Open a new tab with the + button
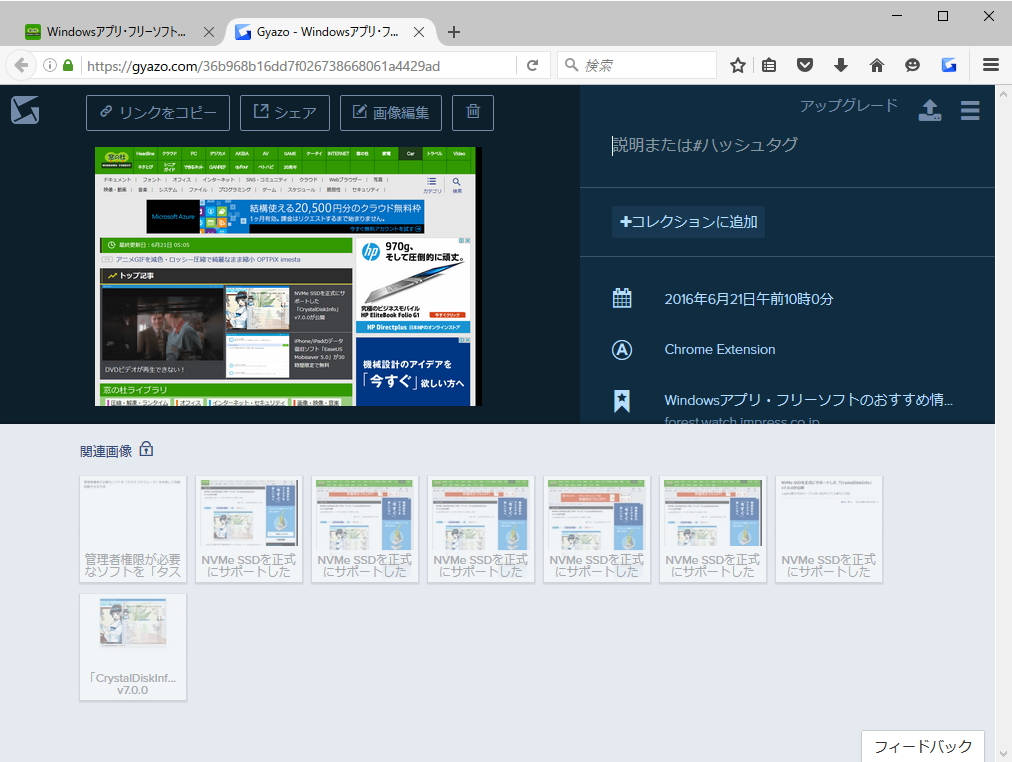Screen dimensions: 1012x762 point(454,31)
